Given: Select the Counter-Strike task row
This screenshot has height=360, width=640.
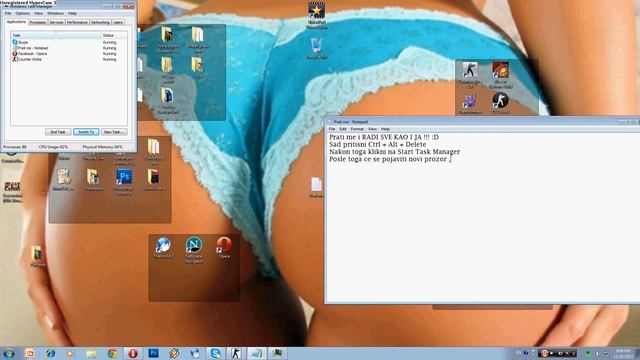Looking at the screenshot, I should (x=69, y=60).
